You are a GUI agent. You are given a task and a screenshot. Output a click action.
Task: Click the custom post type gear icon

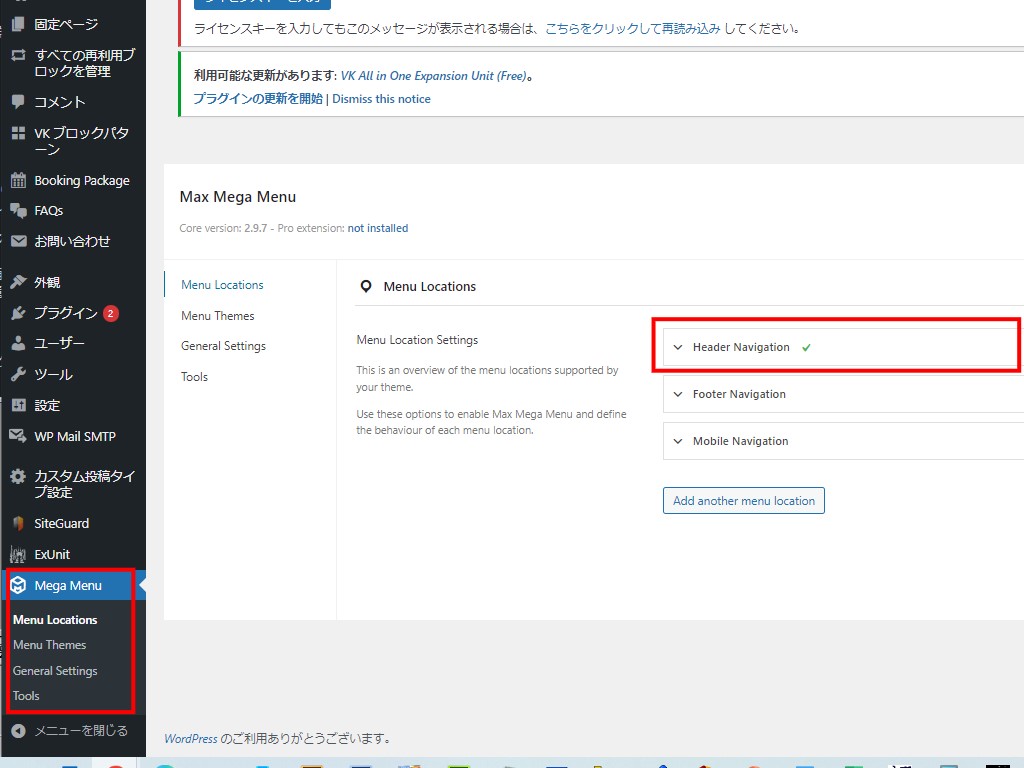click(18, 477)
